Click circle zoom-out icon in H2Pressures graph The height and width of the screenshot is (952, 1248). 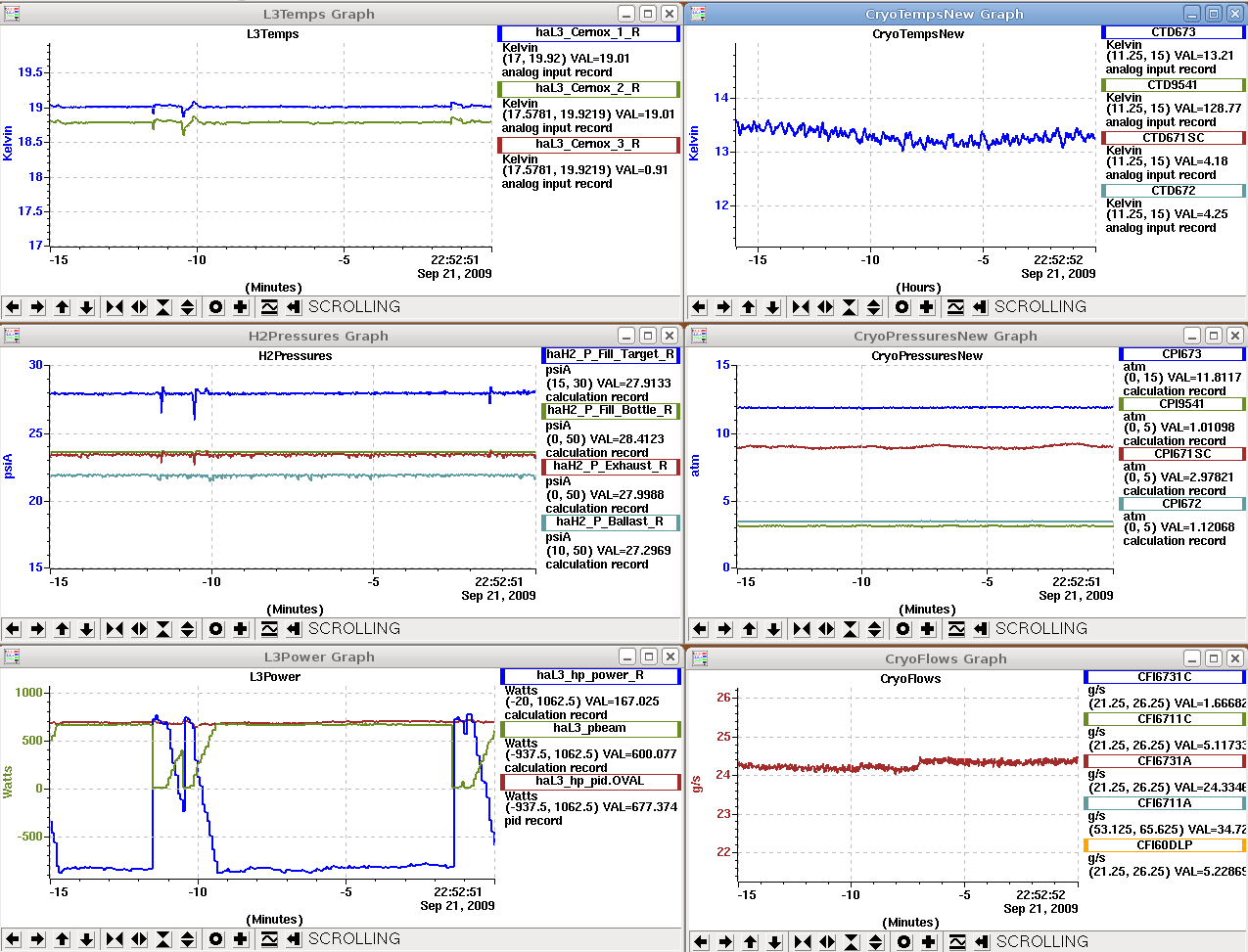click(216, 629)
